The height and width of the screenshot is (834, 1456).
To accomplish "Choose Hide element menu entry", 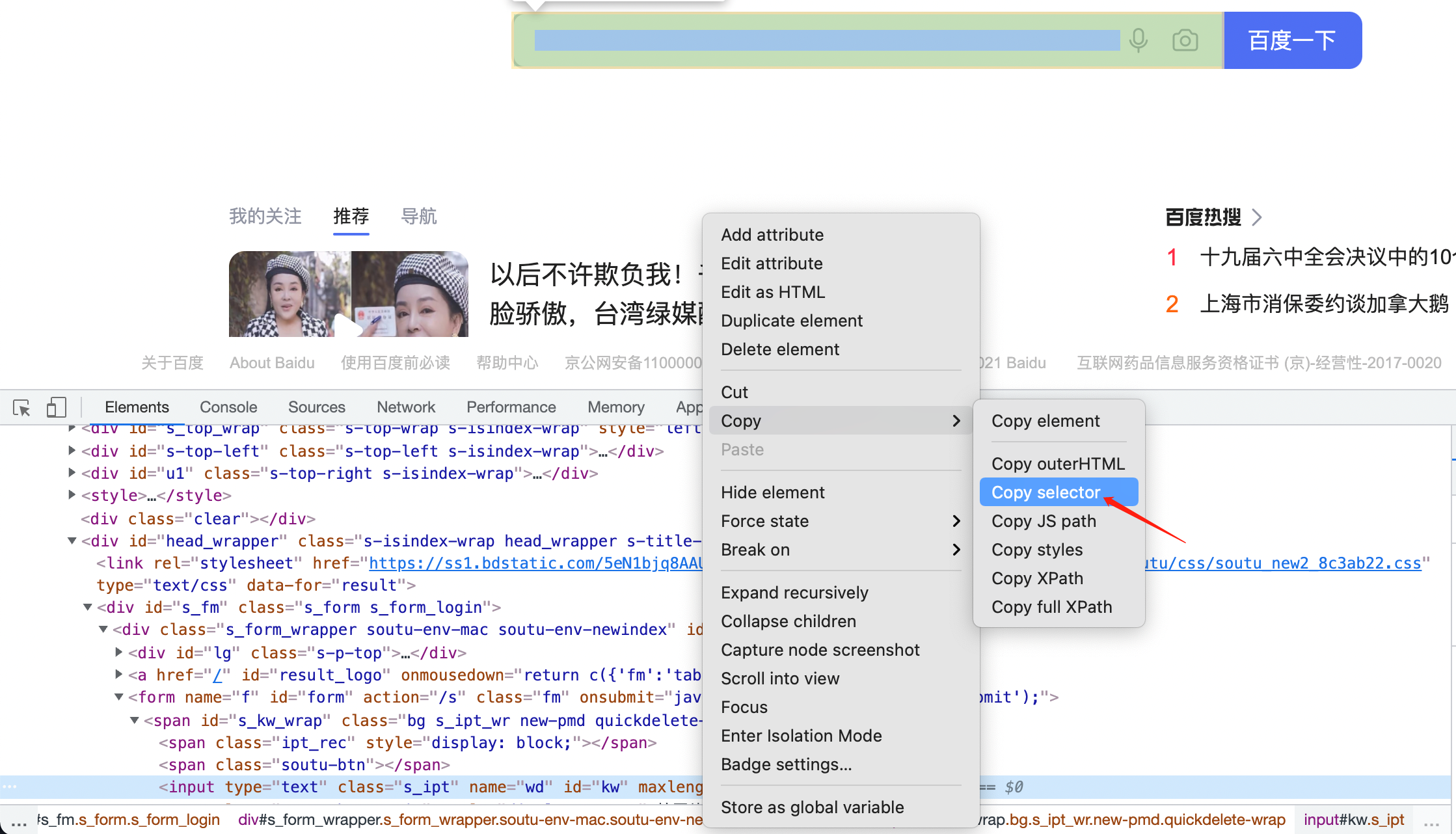I will pos(841,492).
